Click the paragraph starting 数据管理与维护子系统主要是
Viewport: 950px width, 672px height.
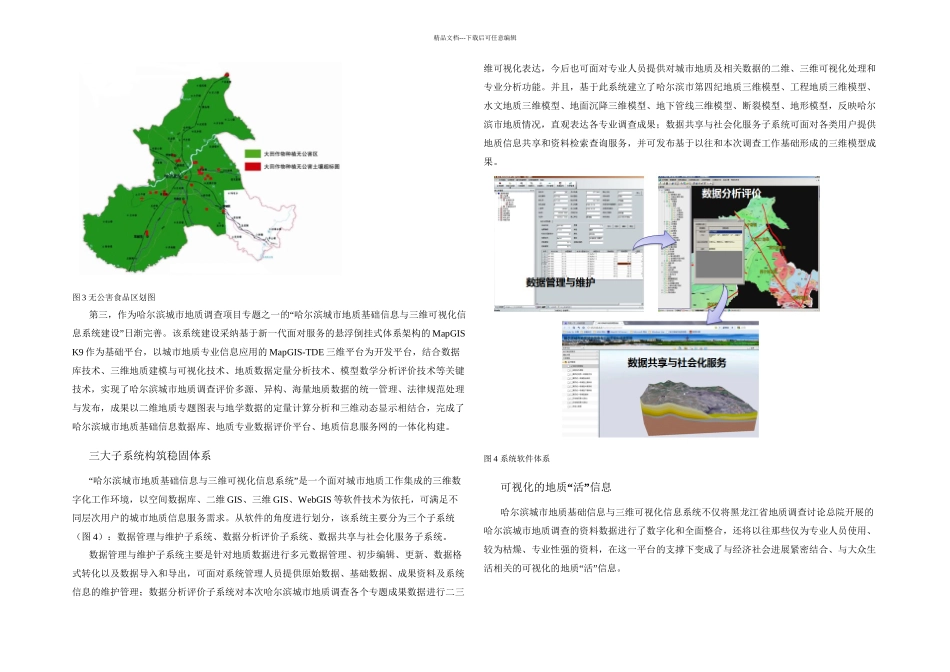pos(268,573)
